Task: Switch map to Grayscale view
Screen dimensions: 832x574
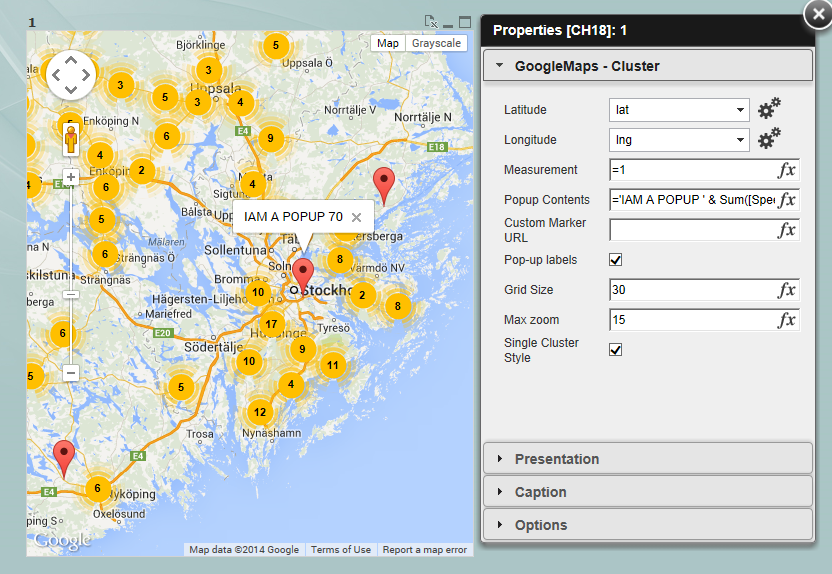Action: pos(436,43)
